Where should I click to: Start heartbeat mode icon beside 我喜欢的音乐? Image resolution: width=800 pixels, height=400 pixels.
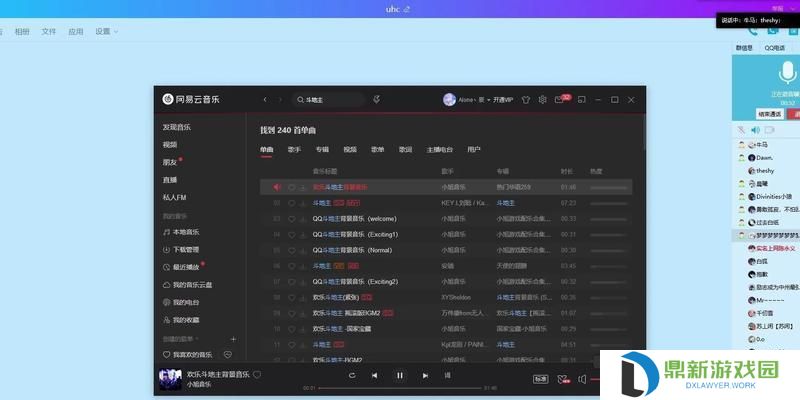pos(228,355)
